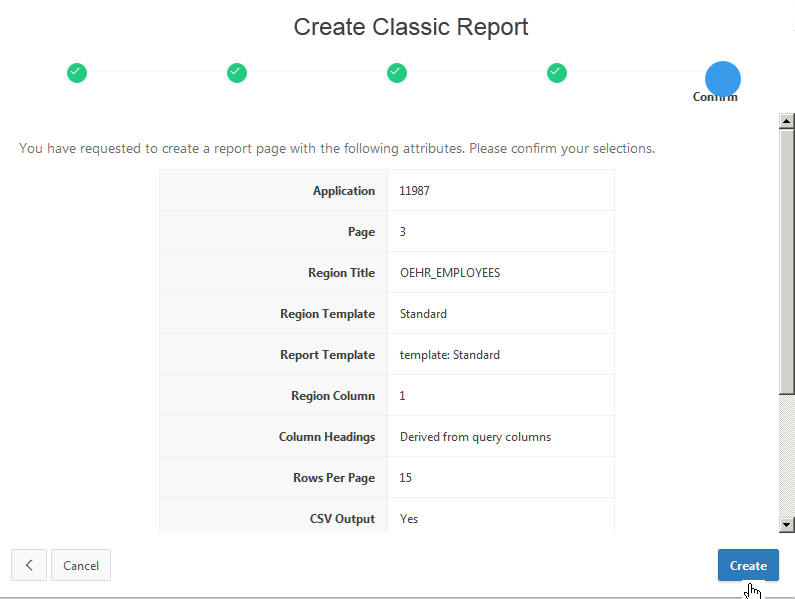Click the Region Template label
This screenshot has height=599, width=795.
pyautogui.click(x=327, y=314)
